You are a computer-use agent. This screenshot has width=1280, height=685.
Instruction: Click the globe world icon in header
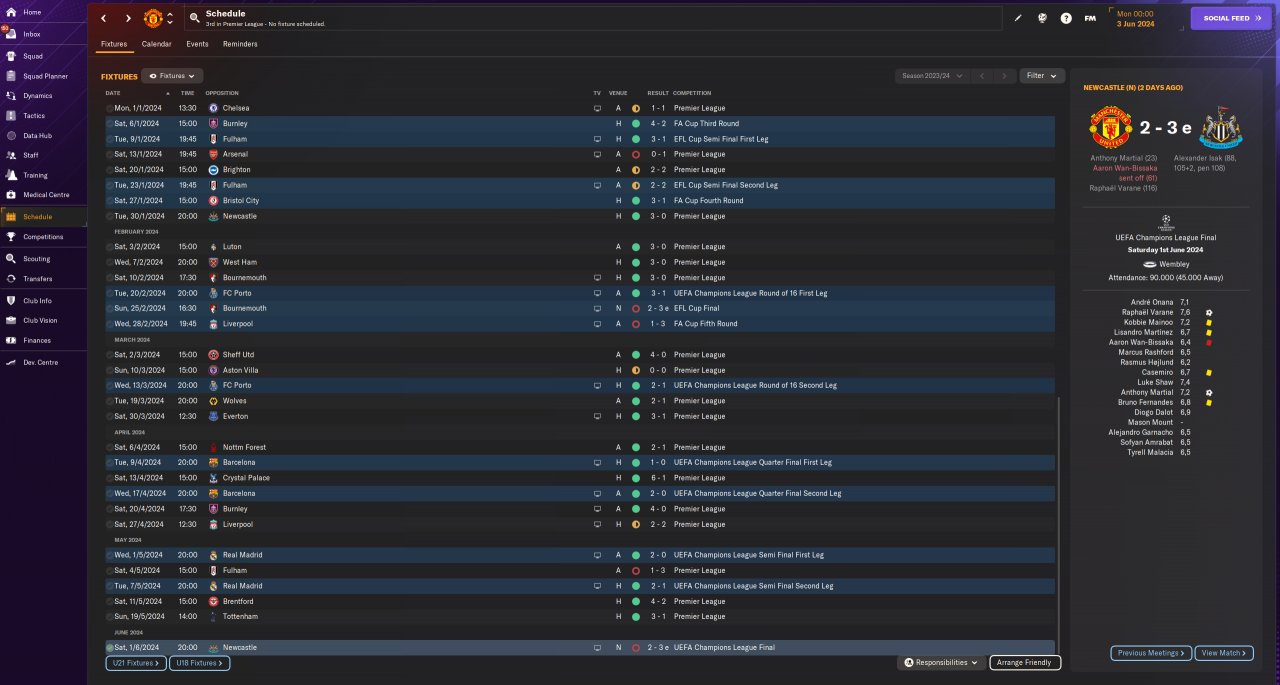point(1042,18)
